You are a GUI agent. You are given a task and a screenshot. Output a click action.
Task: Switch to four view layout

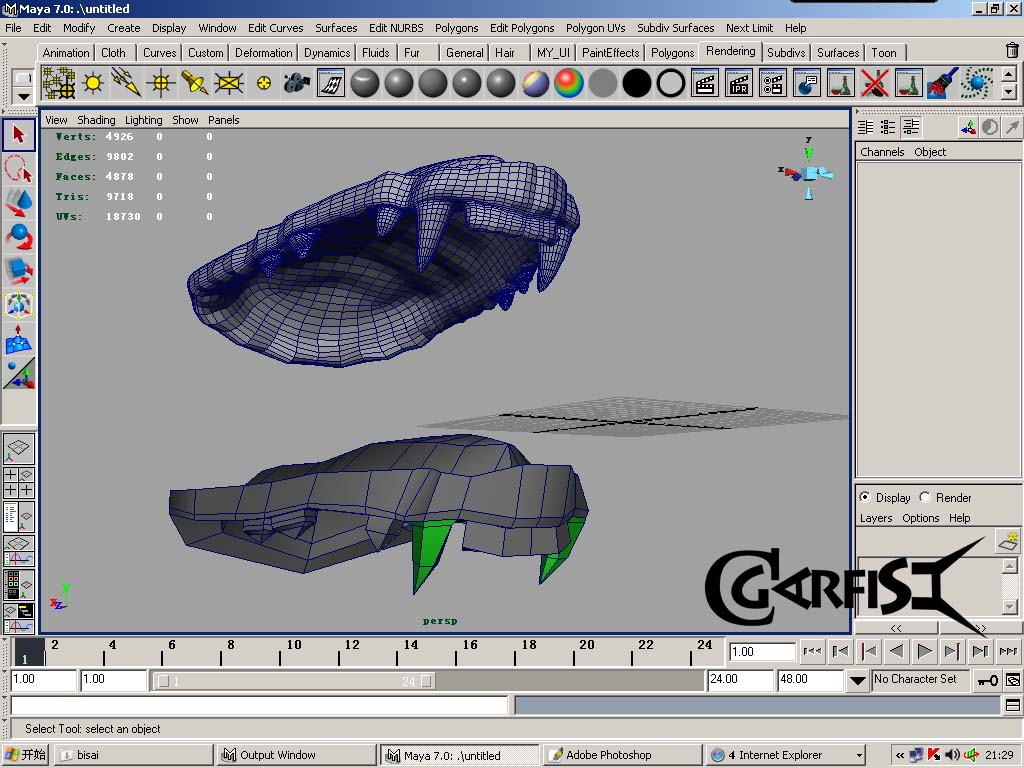(x=19, y=482)
